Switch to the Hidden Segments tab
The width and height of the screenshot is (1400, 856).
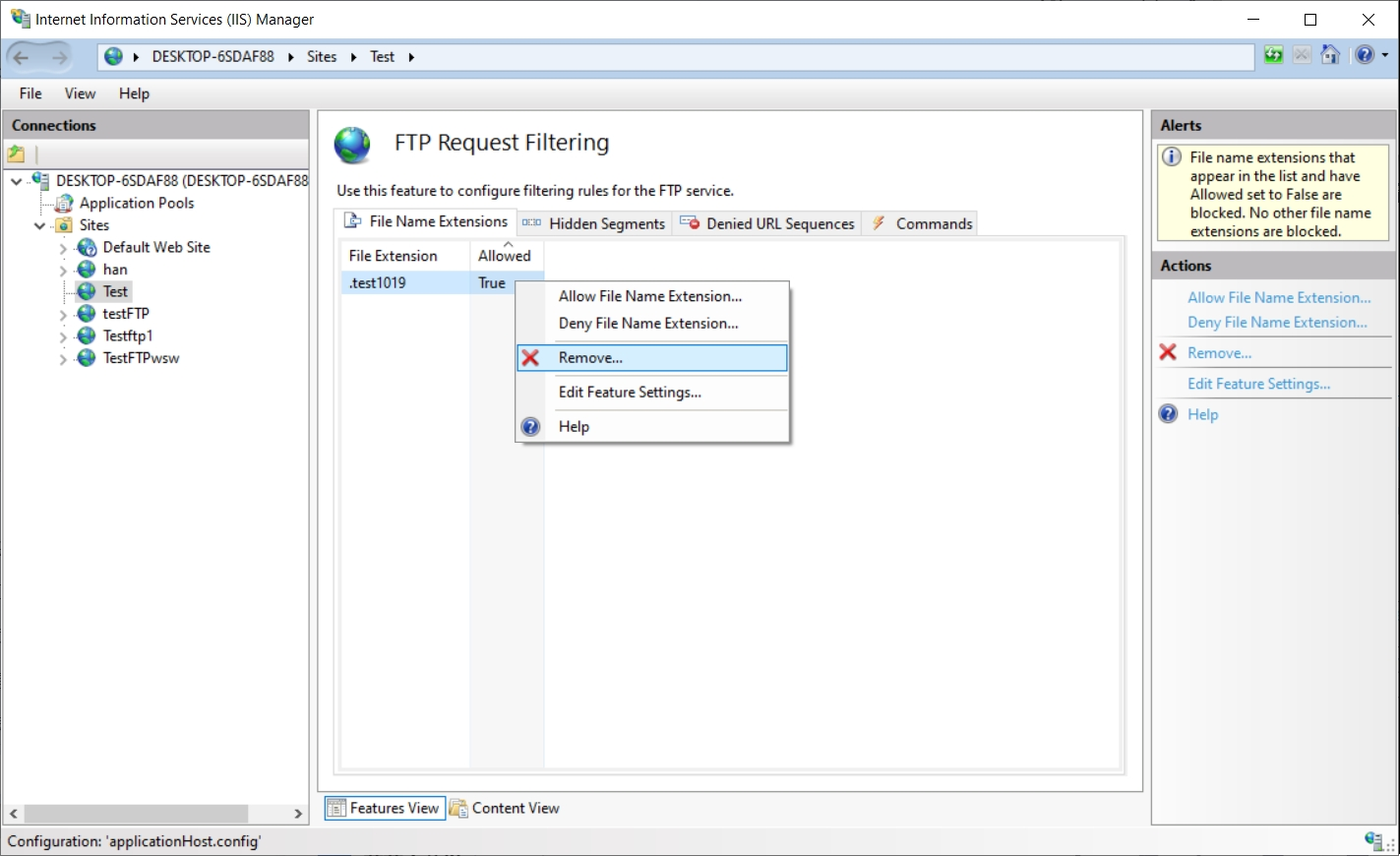pyautogui.click(x=593, y=223)
